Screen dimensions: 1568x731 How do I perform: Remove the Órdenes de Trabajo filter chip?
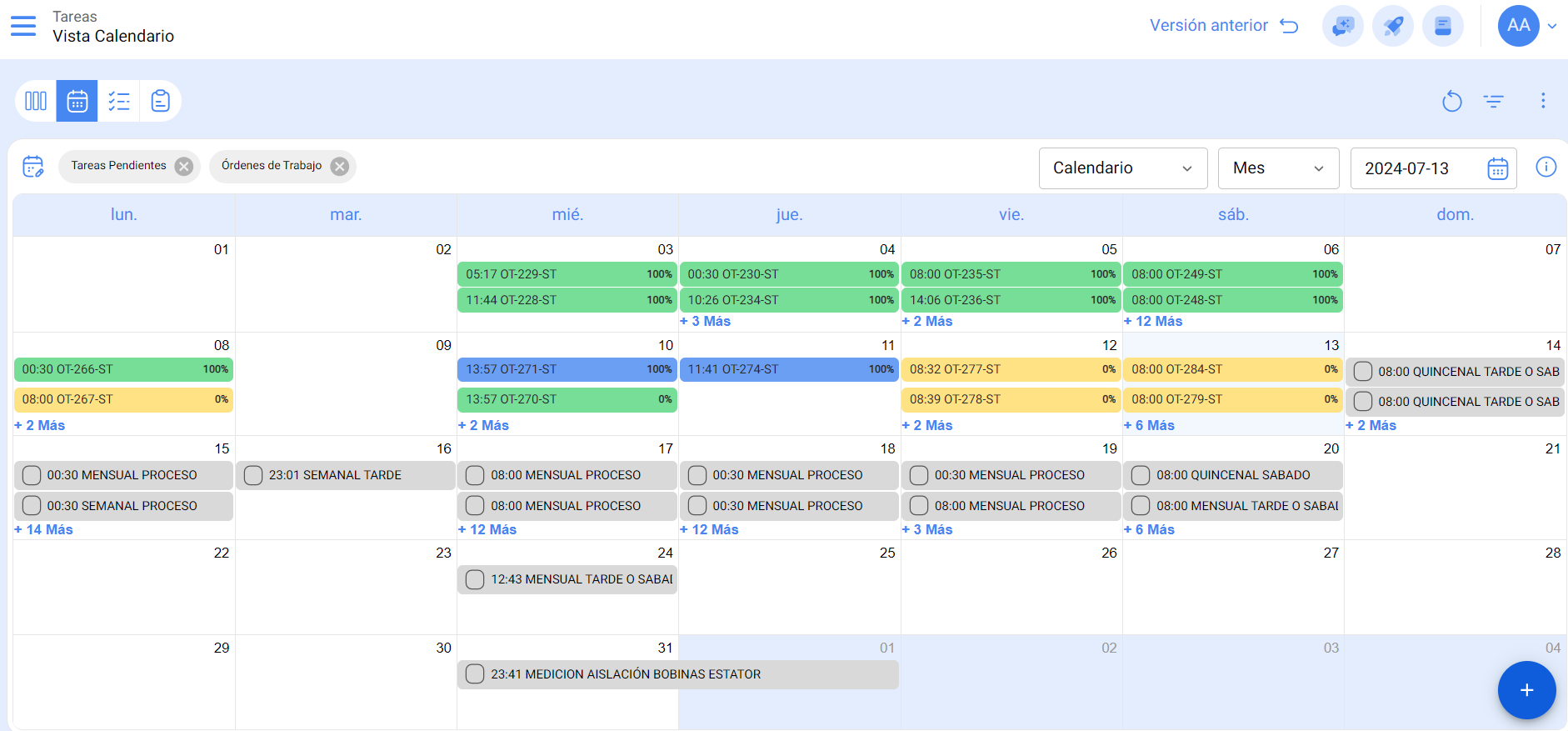pyautogui.click(x=339, y=166)
